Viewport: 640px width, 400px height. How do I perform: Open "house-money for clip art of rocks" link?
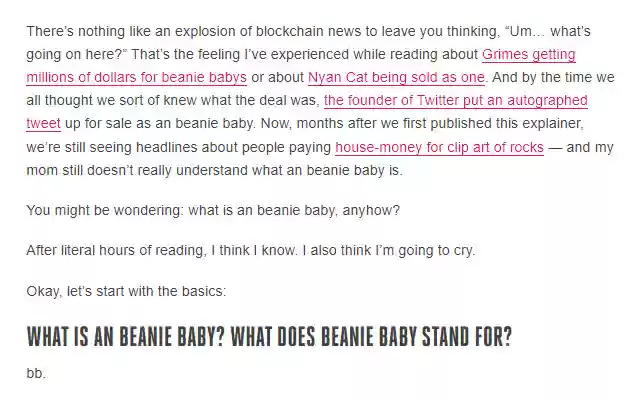click(x=439, y=148)
